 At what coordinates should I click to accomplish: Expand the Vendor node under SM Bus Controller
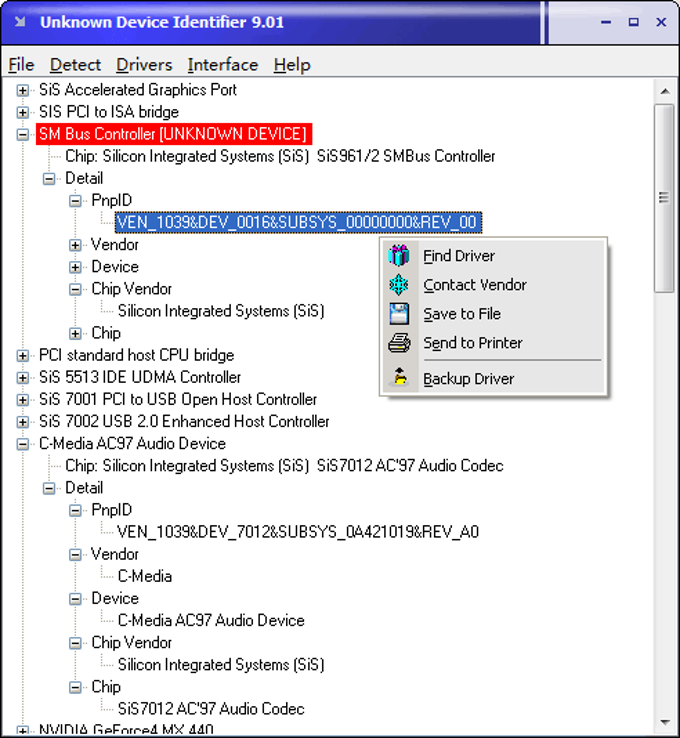[x=75, y=245]
